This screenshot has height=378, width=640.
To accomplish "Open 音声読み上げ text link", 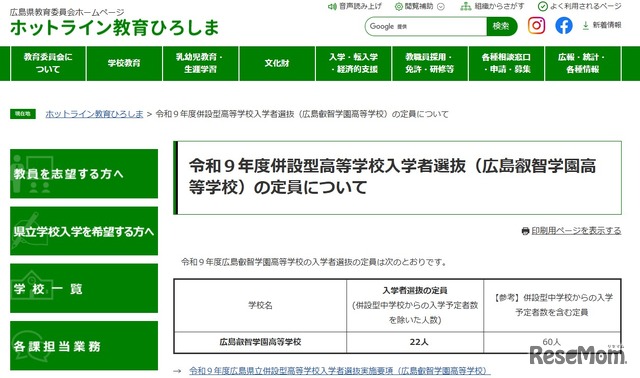I will (360, 7).
